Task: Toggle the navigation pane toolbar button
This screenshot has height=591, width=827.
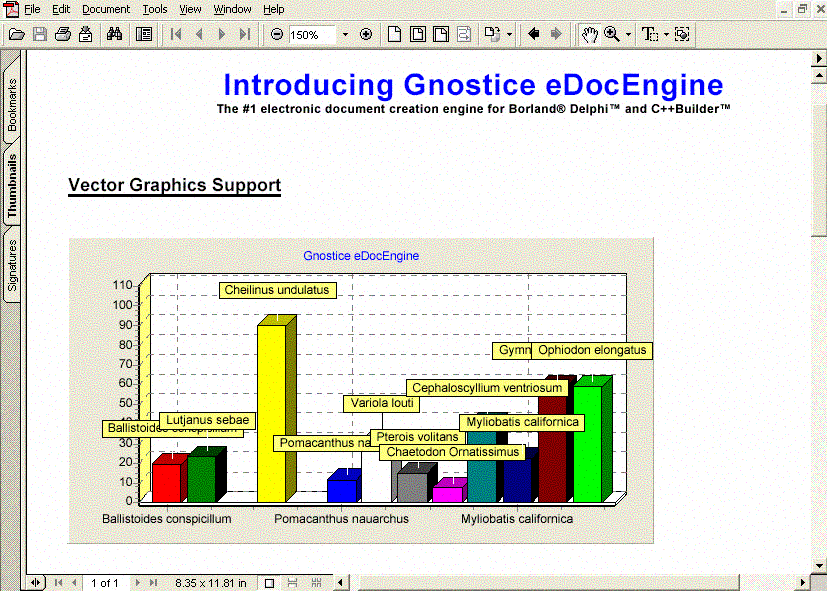Action: point(144,34)
